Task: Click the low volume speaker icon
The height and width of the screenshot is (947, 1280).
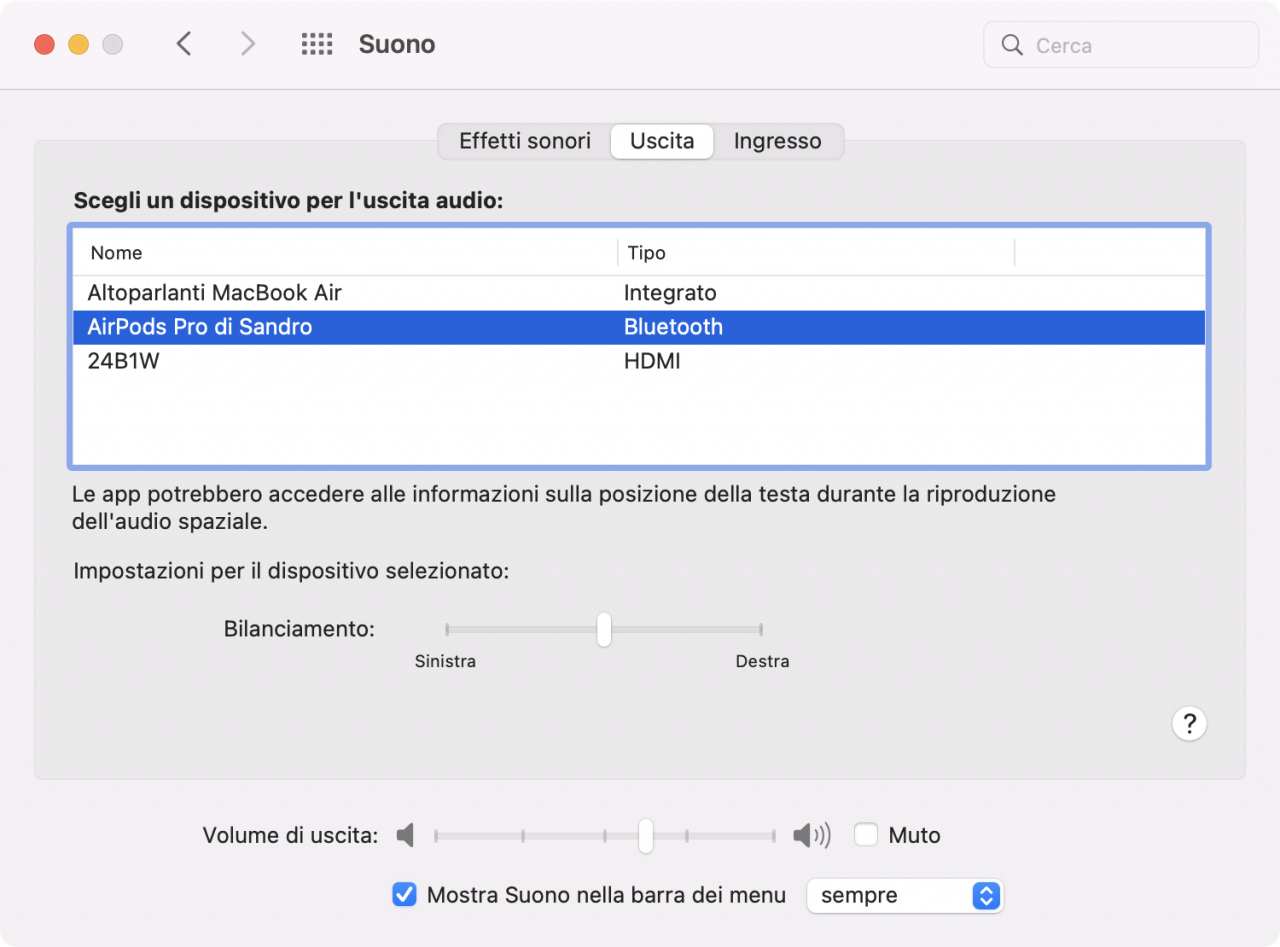Action: (405, 835)
